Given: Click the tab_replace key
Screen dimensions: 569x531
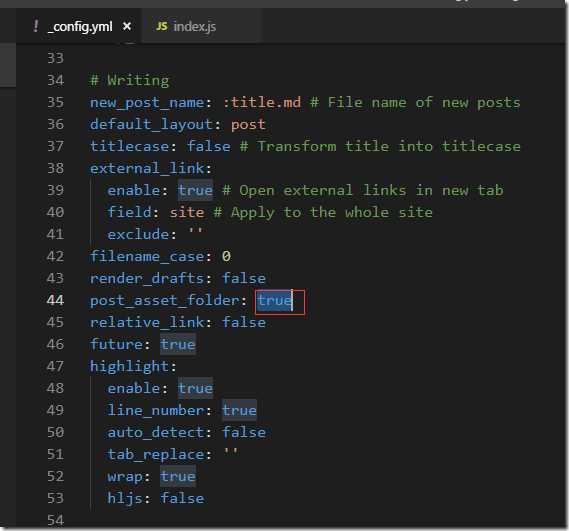Looking at the screenshot, I should click(156, 454).
